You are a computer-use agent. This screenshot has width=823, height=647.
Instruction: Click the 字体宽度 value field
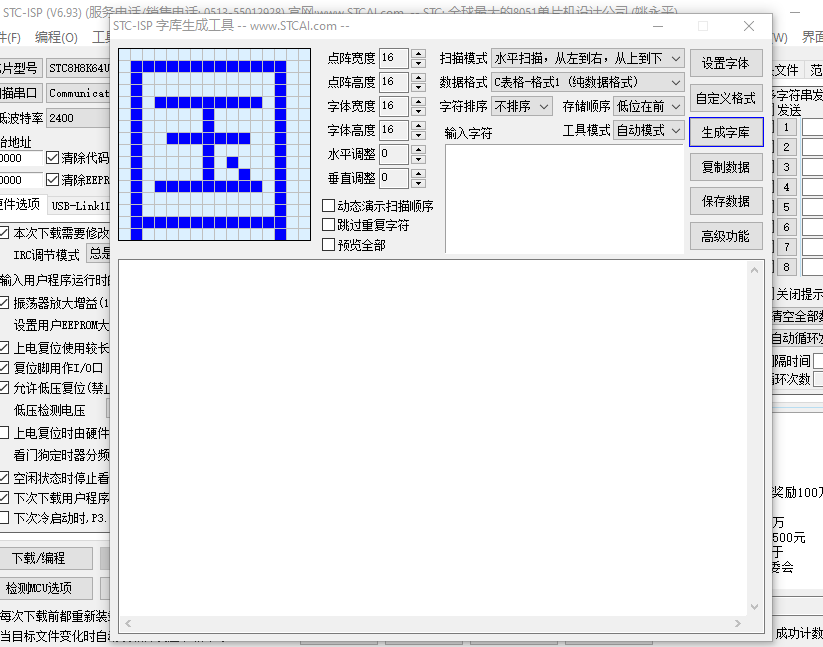tap(394, 106)
